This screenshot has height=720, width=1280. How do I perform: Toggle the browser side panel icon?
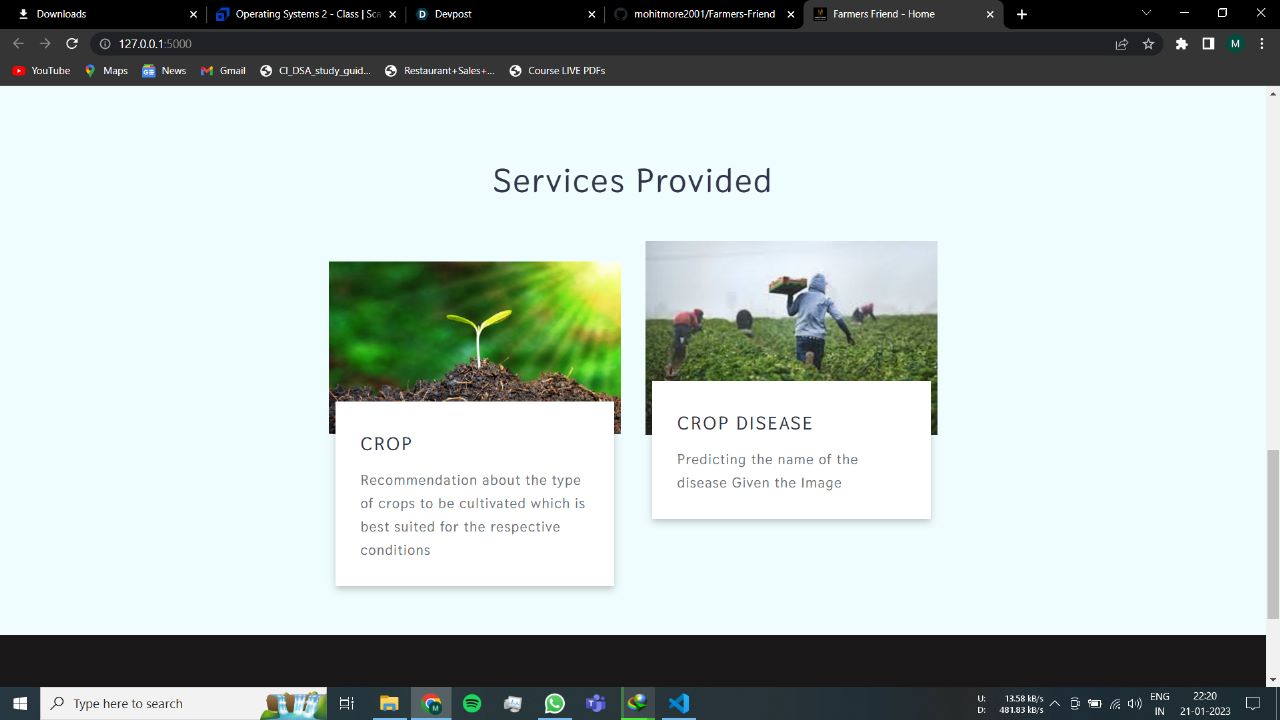pyautogui.click(x=1208, y=44)
